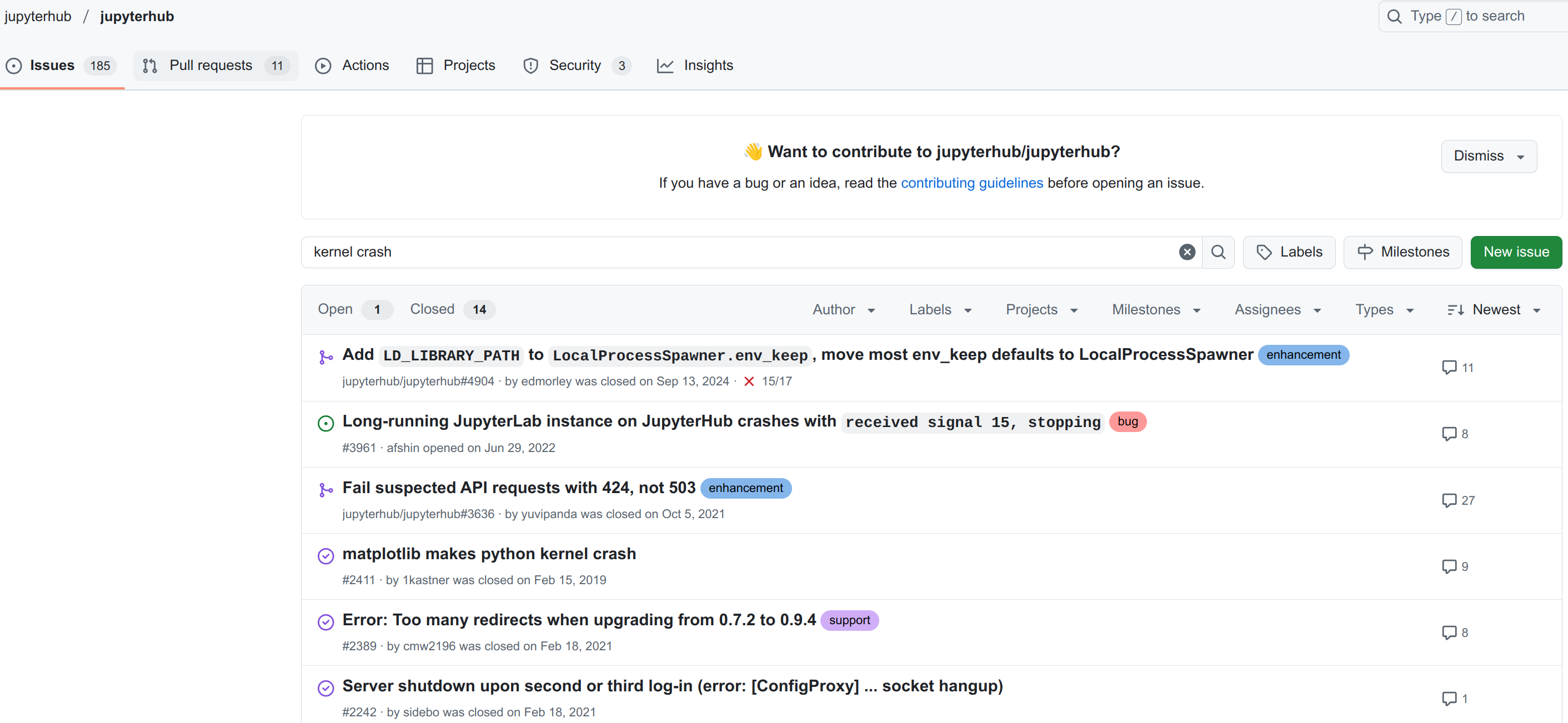1568x723 pixels.
Task: Click merged pull request icon for LD_LIBRARY_PATH item
Action: (x=325, y=357)
